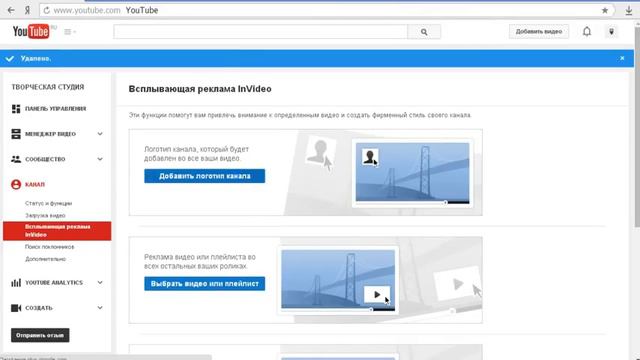This screenshot has width=640, height=360.
Task: Expand the Менеджер видео chevron
Action: tap(100, 134)
